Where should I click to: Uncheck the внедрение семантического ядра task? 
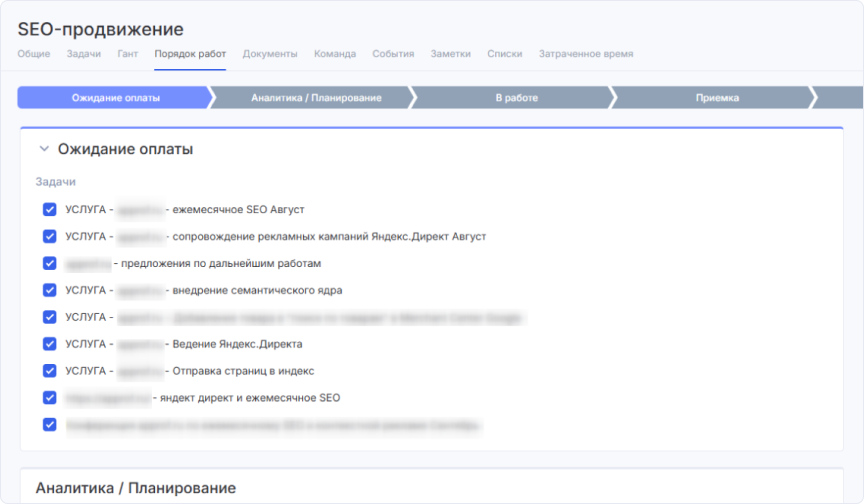pos(49,291)
